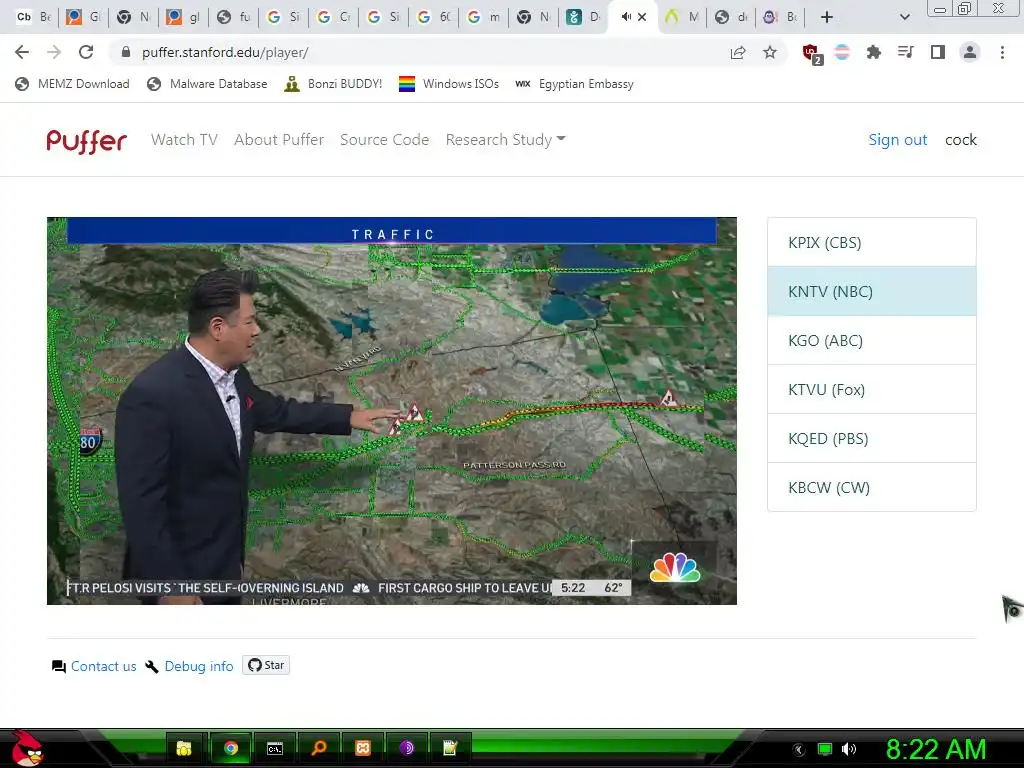Open the Extensions puzzle piece menu

point(873,52)
